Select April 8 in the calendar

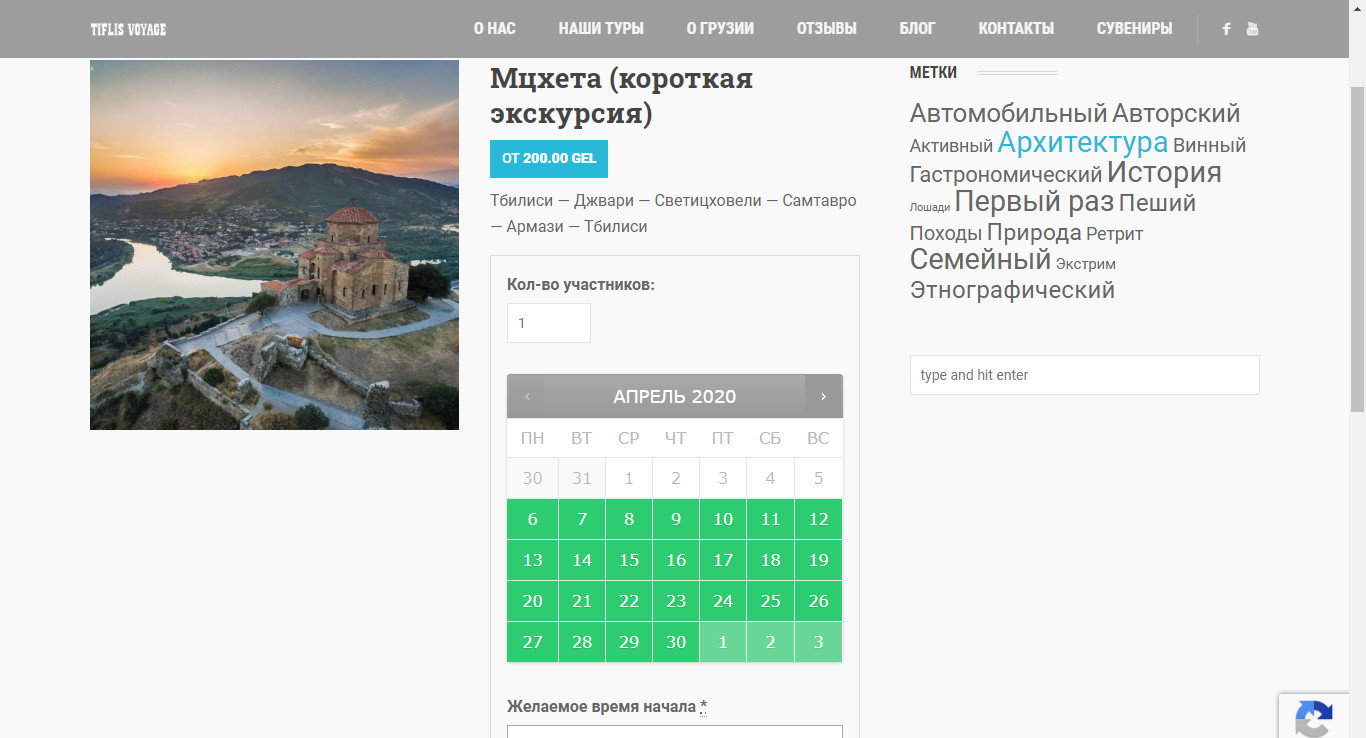click(628, 519)
